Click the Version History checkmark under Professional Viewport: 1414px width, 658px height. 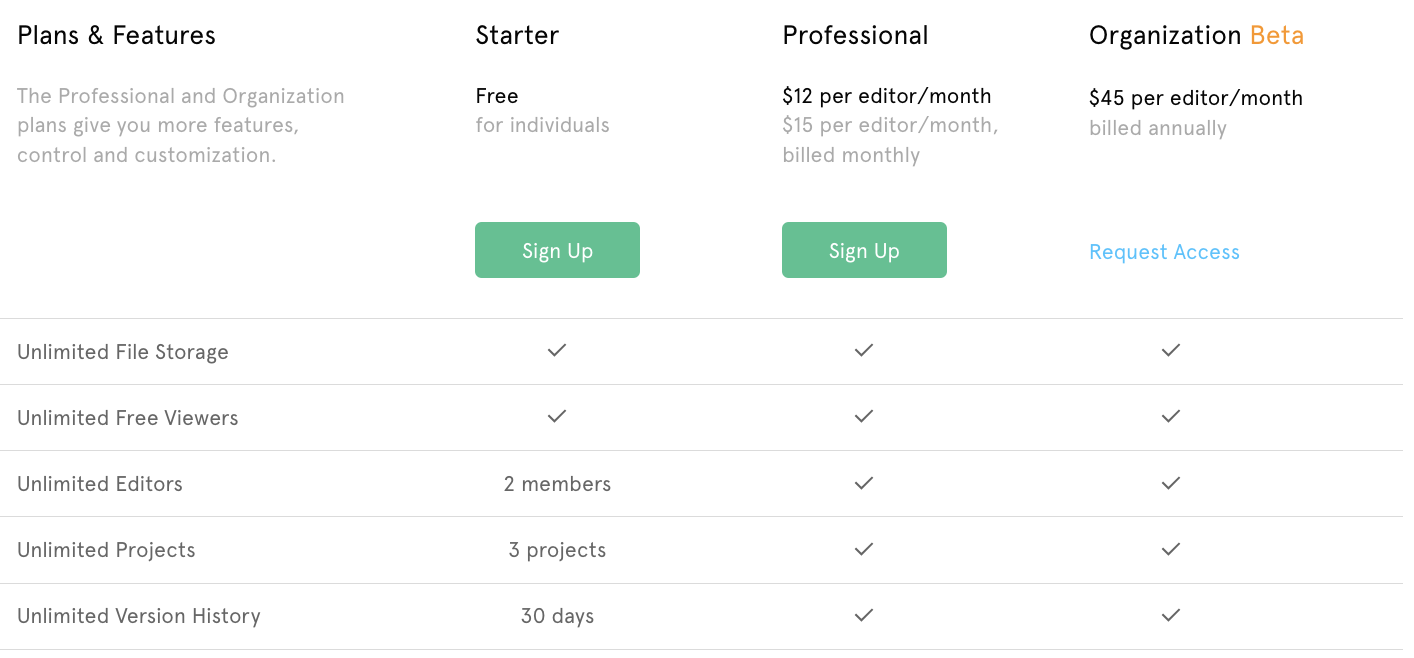(864, 615)
